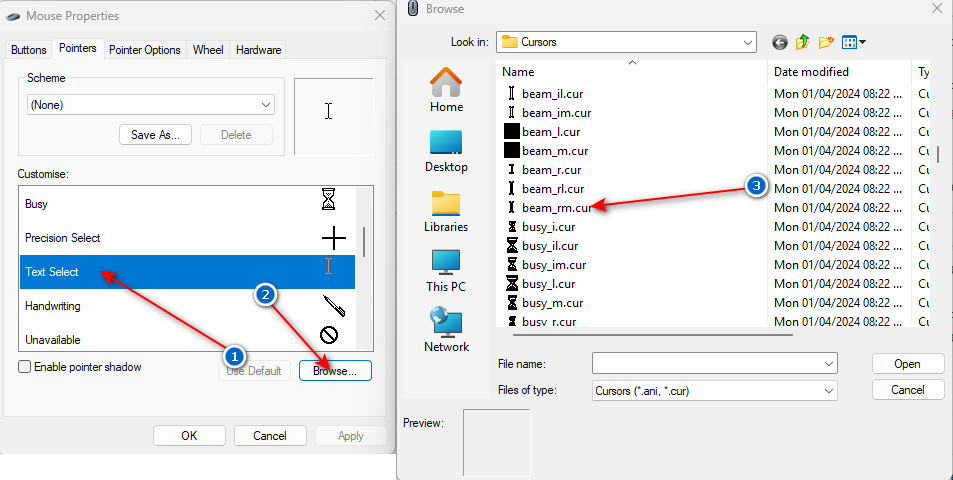Switch to the Buttons tab
Screen dimensions: 953x480
click(29, 50)
